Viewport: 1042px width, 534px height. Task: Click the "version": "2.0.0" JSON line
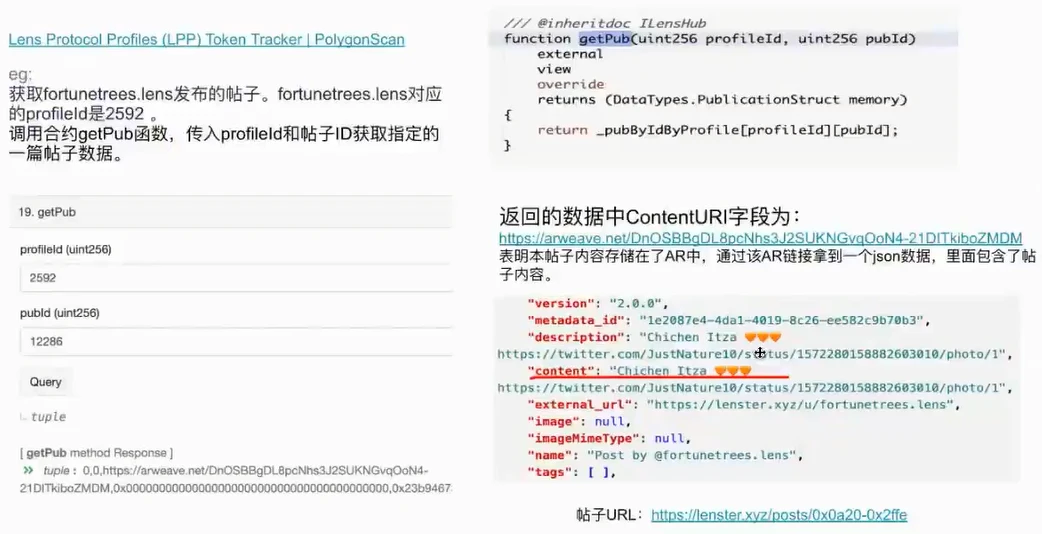[x=597, y=304]
